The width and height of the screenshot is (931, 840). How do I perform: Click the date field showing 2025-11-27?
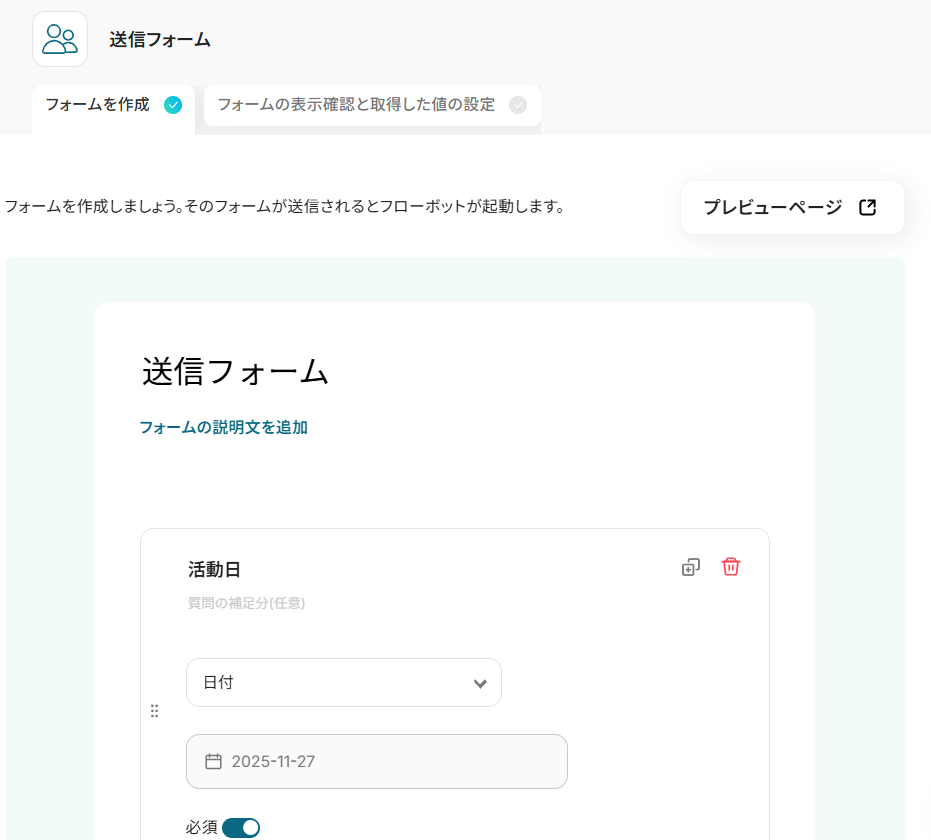tap(376, 761)
